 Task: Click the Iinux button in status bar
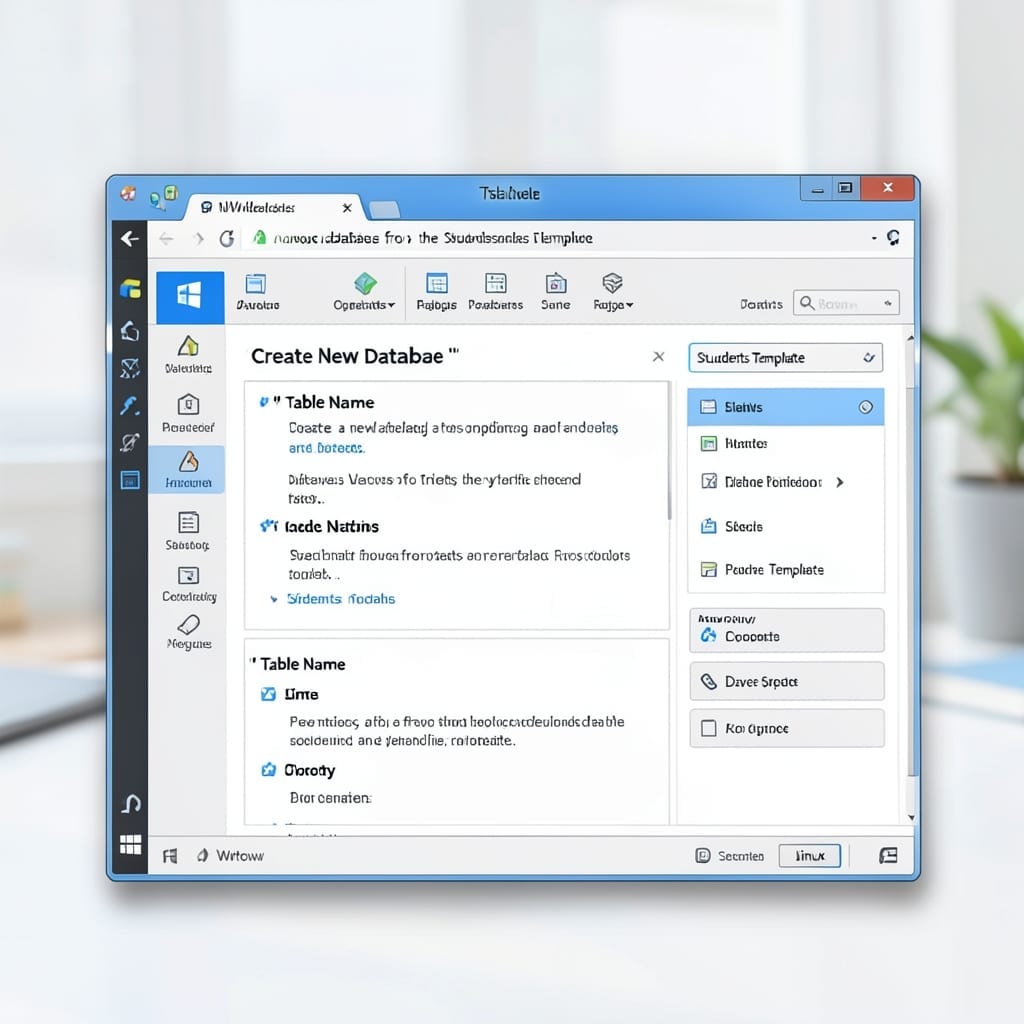[x=810, y=856]
